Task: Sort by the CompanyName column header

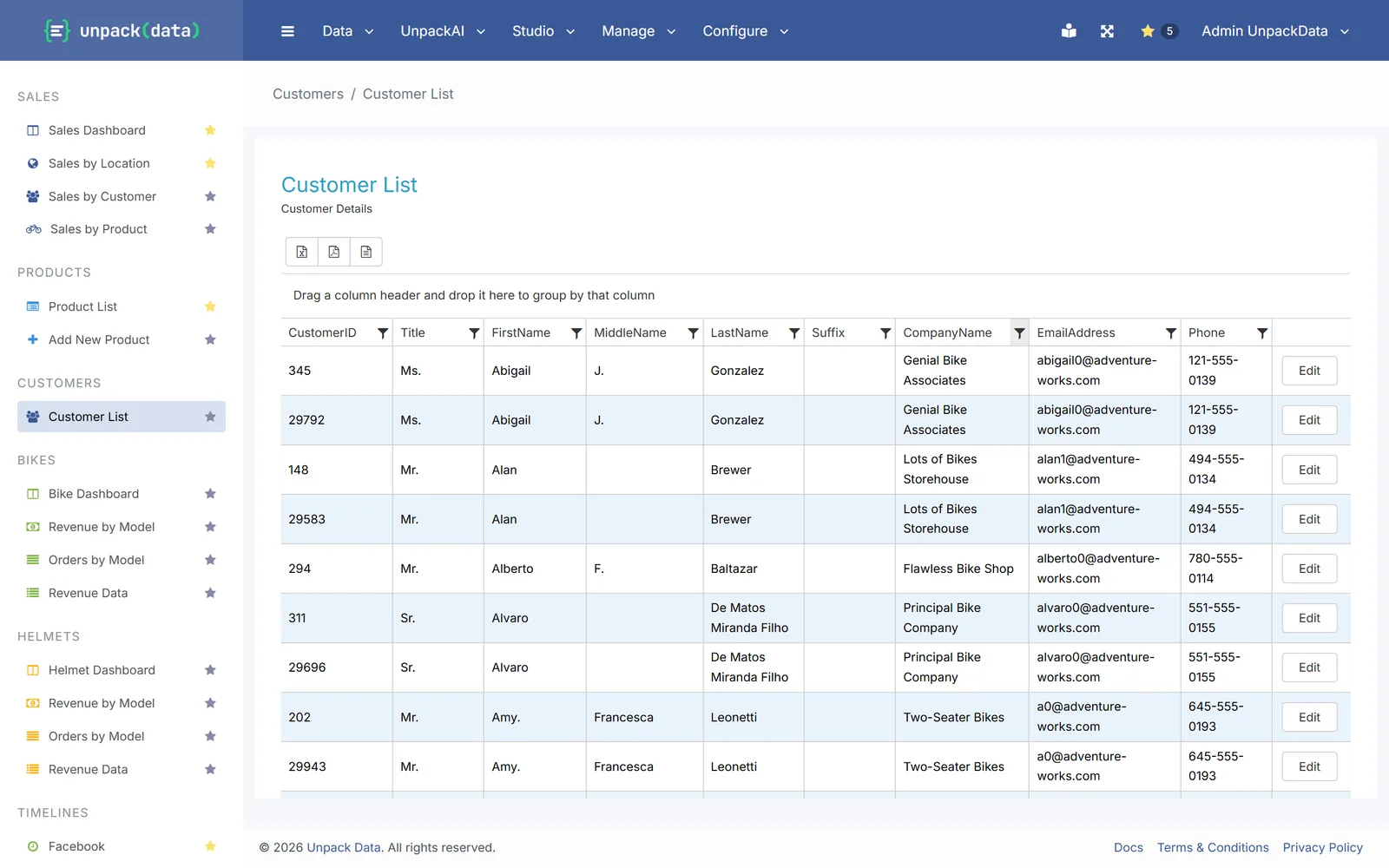Action: 947,333
